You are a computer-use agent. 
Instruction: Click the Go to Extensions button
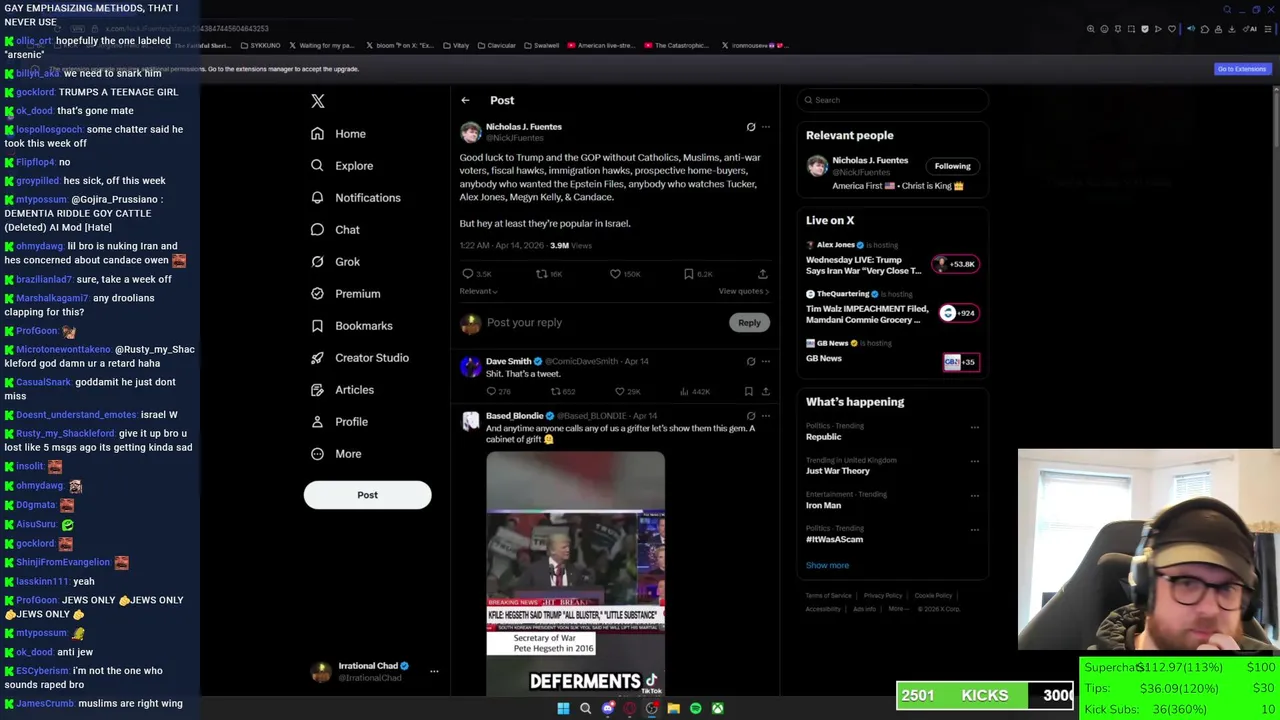point(1242,69)
